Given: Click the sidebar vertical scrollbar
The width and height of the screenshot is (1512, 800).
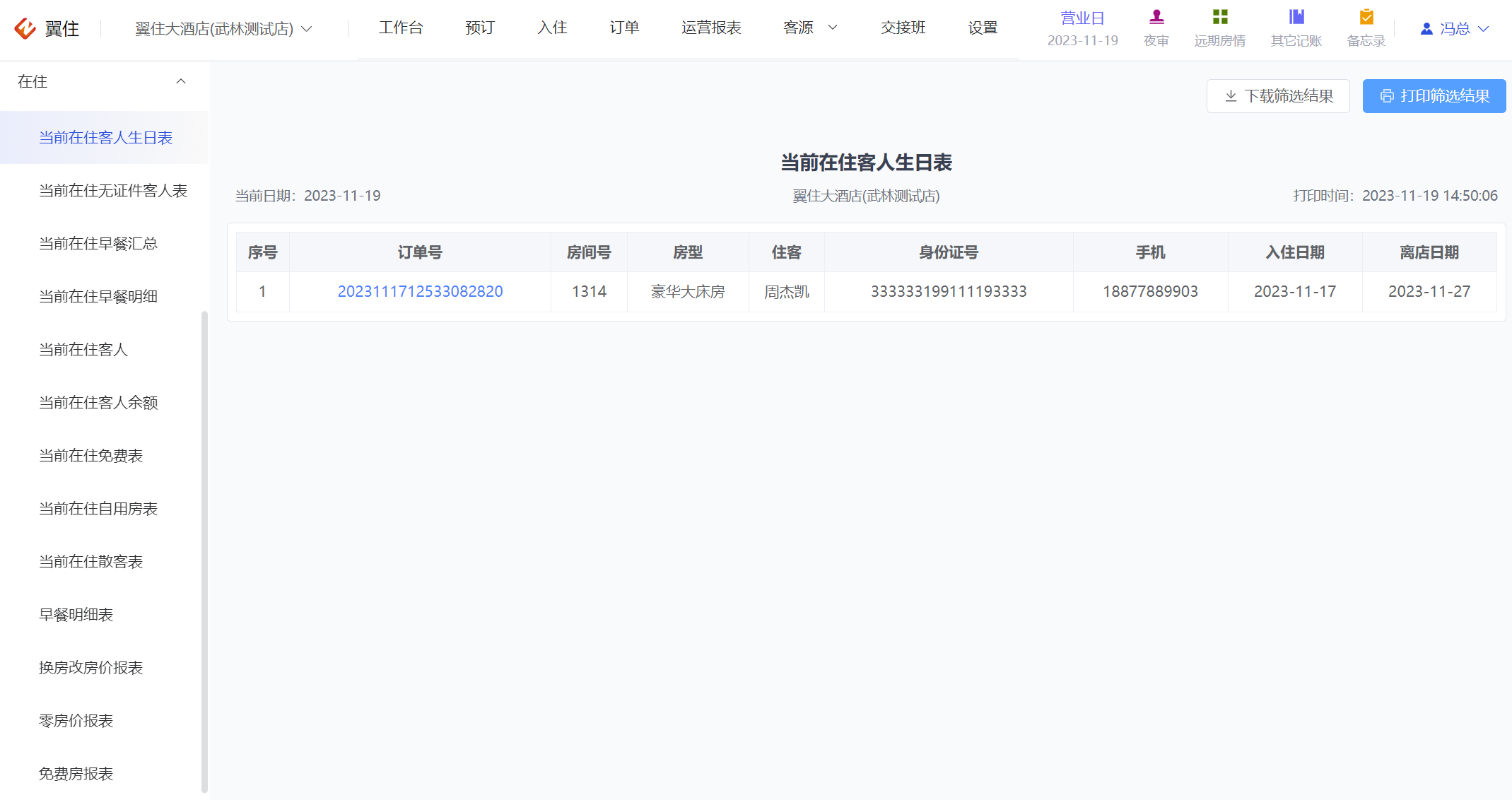Looking at the screenshot, I should (x=205, y=551).
